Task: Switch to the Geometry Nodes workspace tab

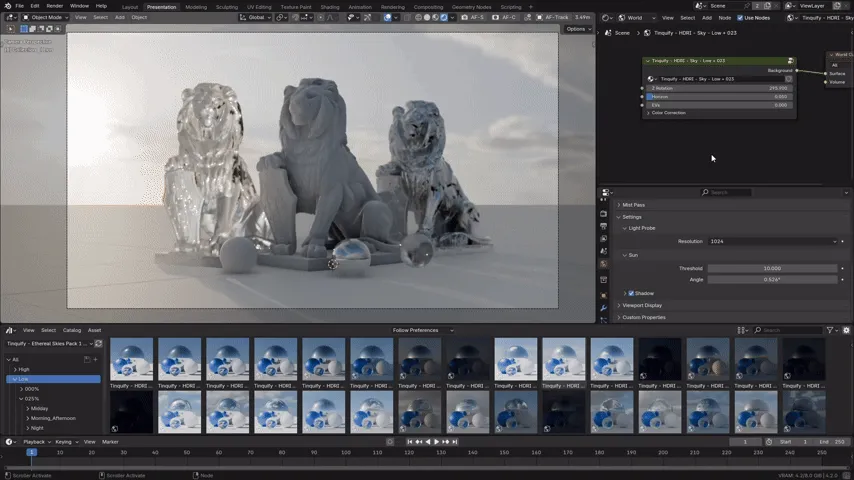Action: pos(471,7)
